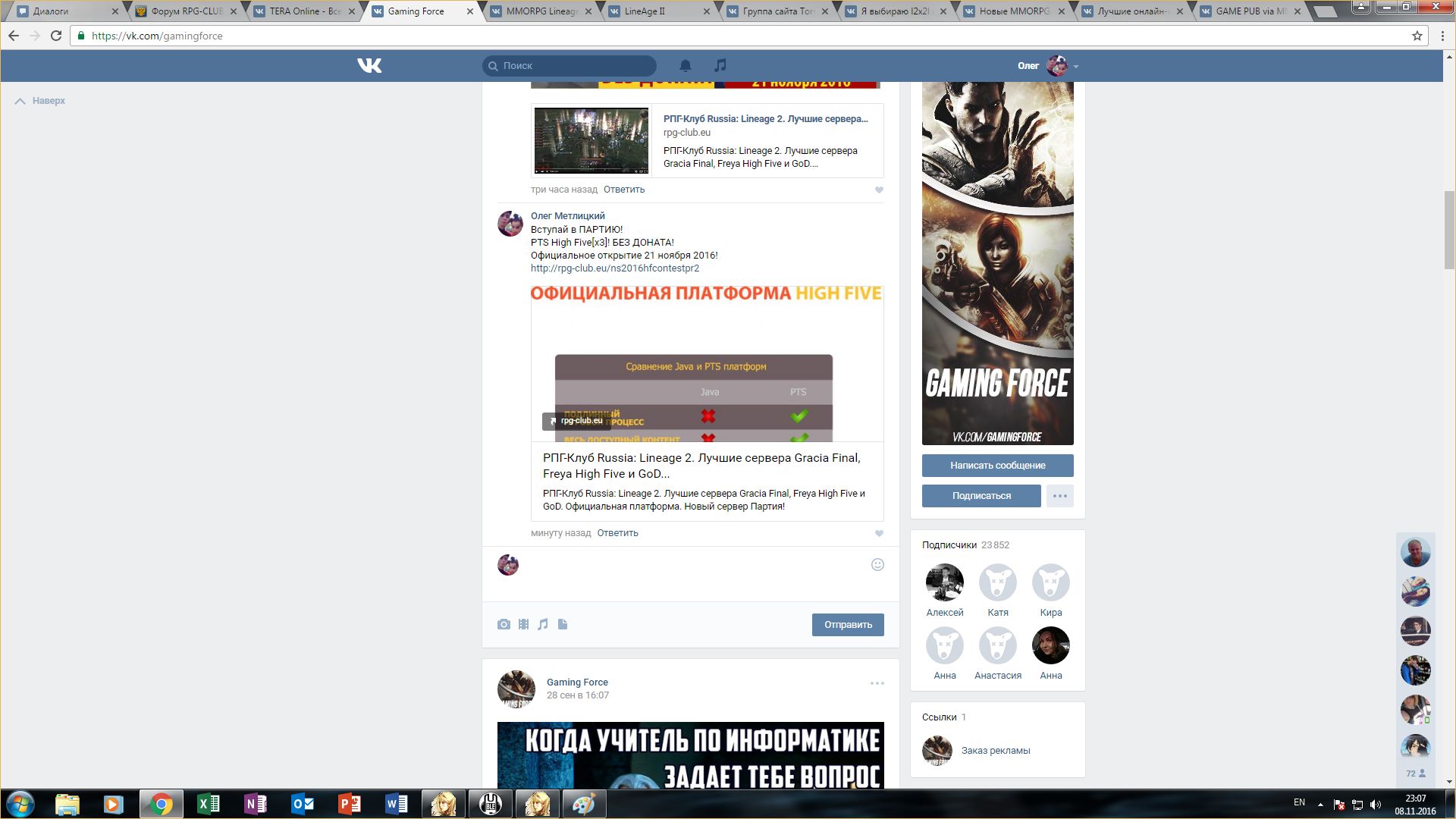
Task: Attach a video with film icon
Action: (523, 625)
